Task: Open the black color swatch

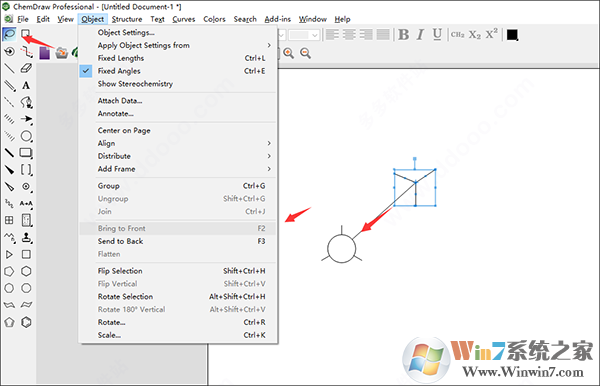Action: click(x=512, y=35)
